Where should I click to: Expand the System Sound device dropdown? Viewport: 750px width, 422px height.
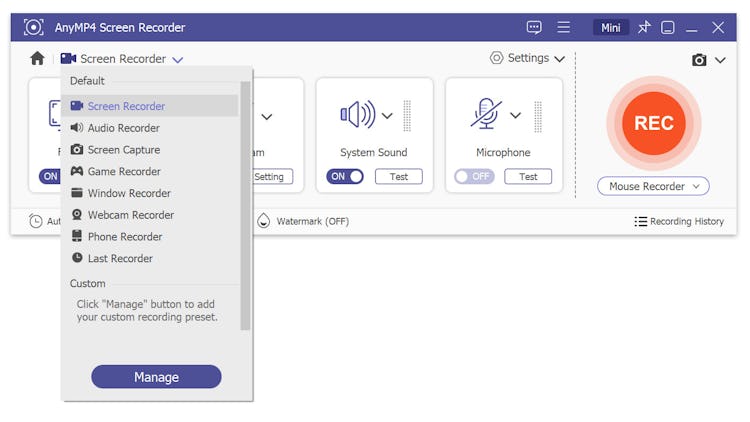pos(387,116)
